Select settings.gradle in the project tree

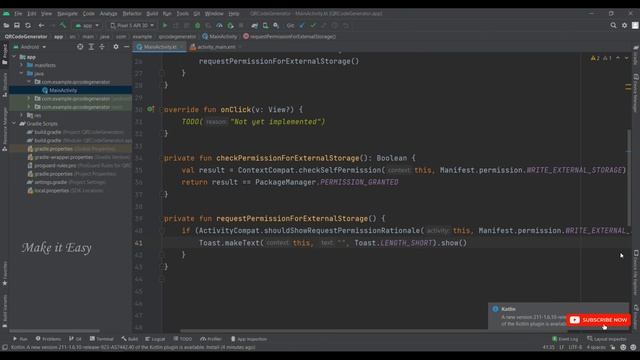point(50,182)
